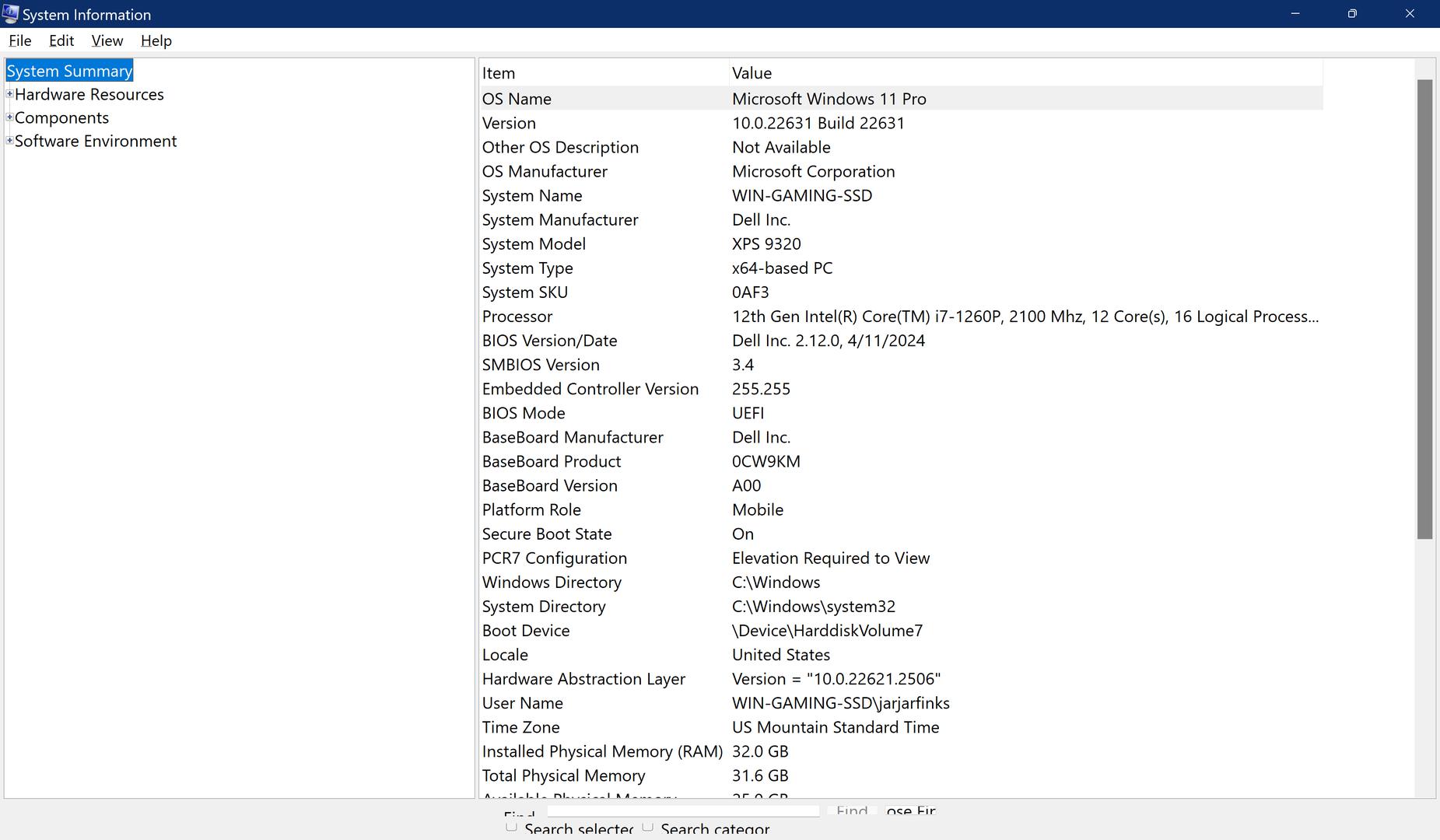1440x840 pixels.
Task: Click the 'WIN-GAMING-SSD\jarjarfinks' user name value
Action: 841,702
